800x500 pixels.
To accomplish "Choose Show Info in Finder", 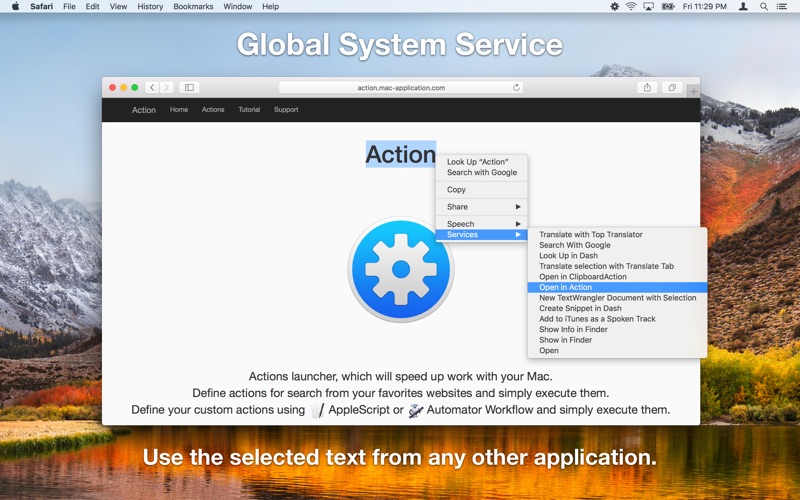I will coord(618,330).
